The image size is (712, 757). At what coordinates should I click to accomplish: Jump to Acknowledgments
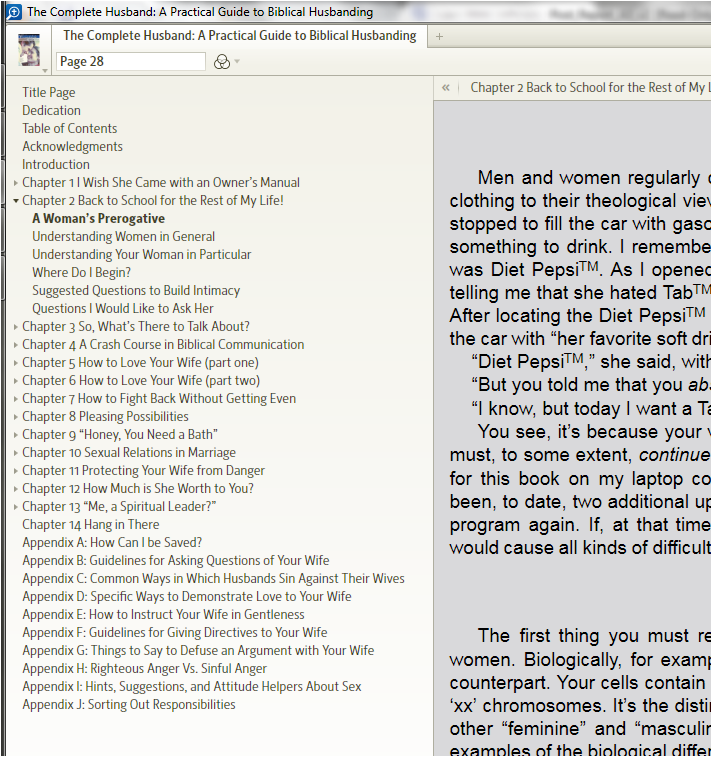coord(72,147)
